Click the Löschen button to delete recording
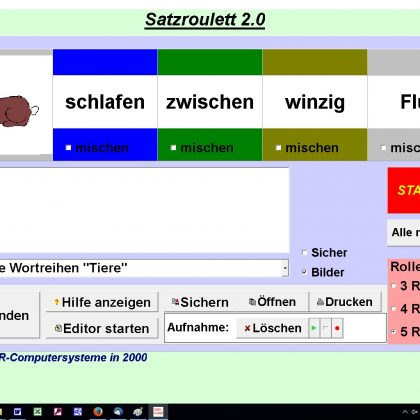Viewport: 420px width, 420px height. click(x=272, y=328)
